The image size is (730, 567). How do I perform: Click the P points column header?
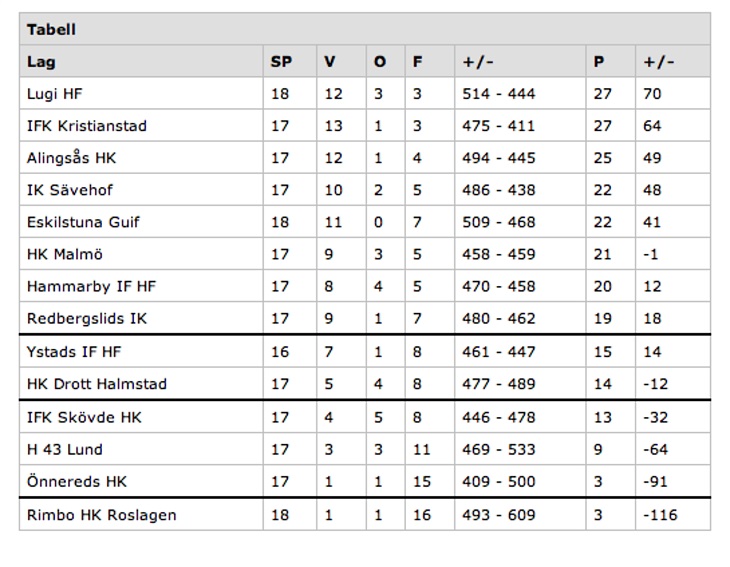(x=599, y=62)
